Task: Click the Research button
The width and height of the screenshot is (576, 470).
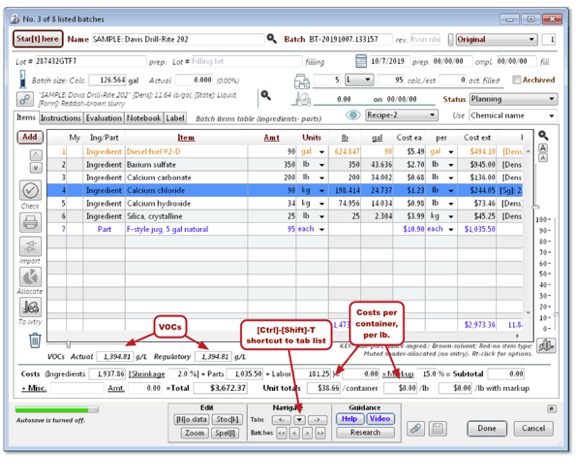Action: pos(365,433)
